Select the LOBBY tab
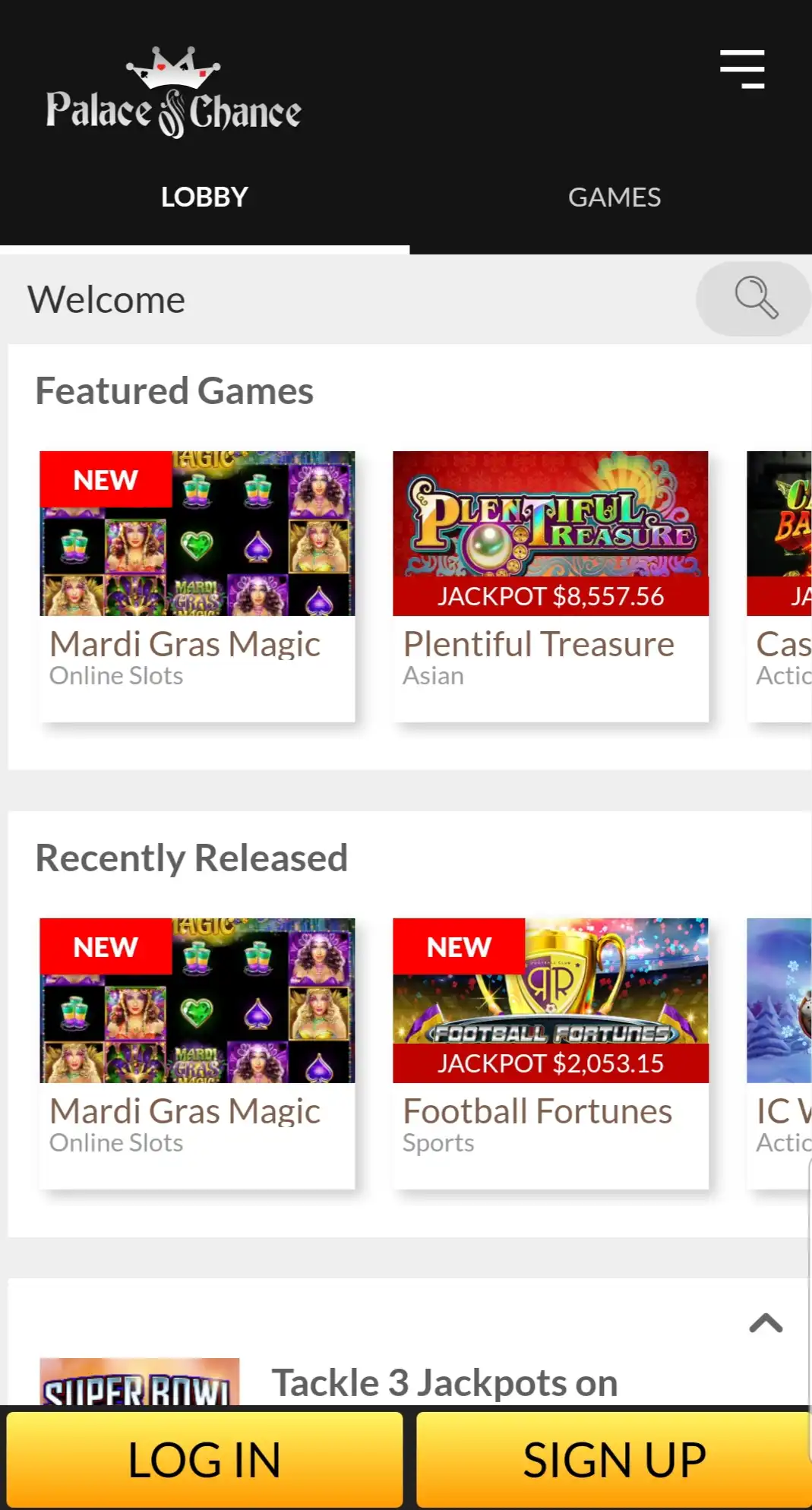Viewport: 812px width, 1510px height. pos(204,197)
